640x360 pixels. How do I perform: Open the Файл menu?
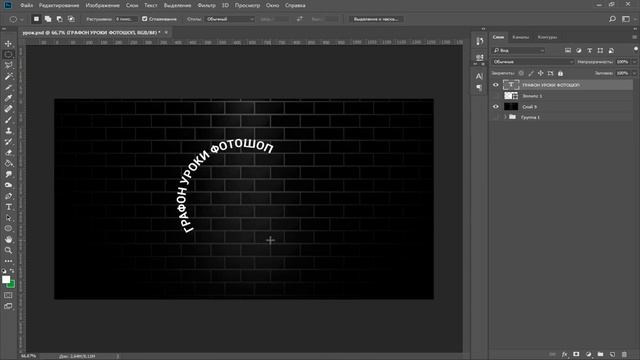[27, 5]
